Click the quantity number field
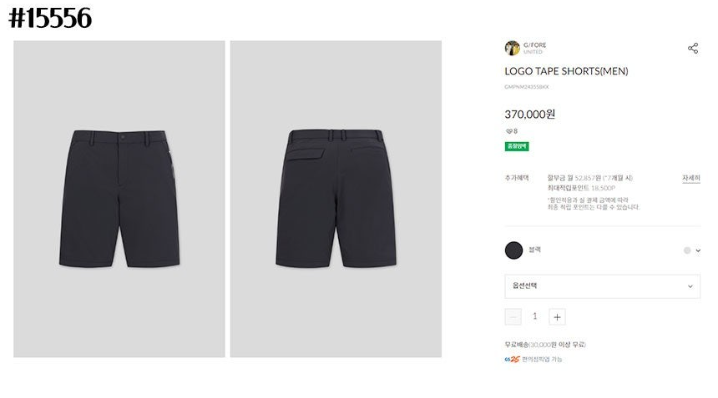The height and width of the screenshot is (398, 718). click(535, 316)
